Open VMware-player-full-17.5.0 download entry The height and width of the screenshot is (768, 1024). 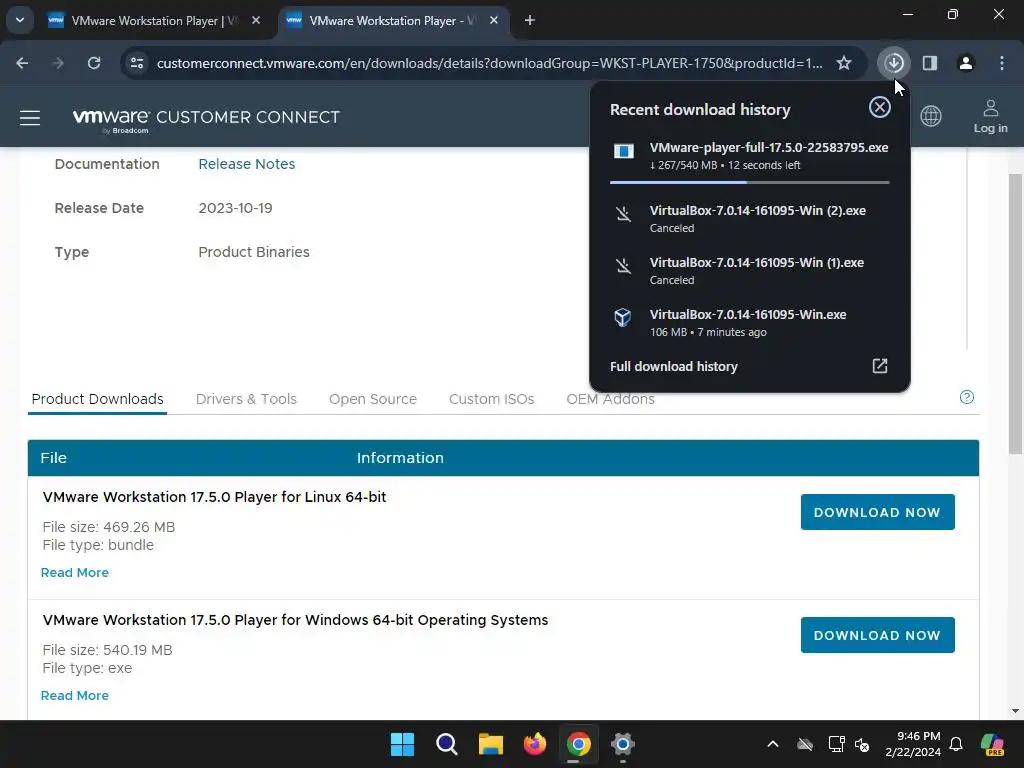tap(750, 156)
